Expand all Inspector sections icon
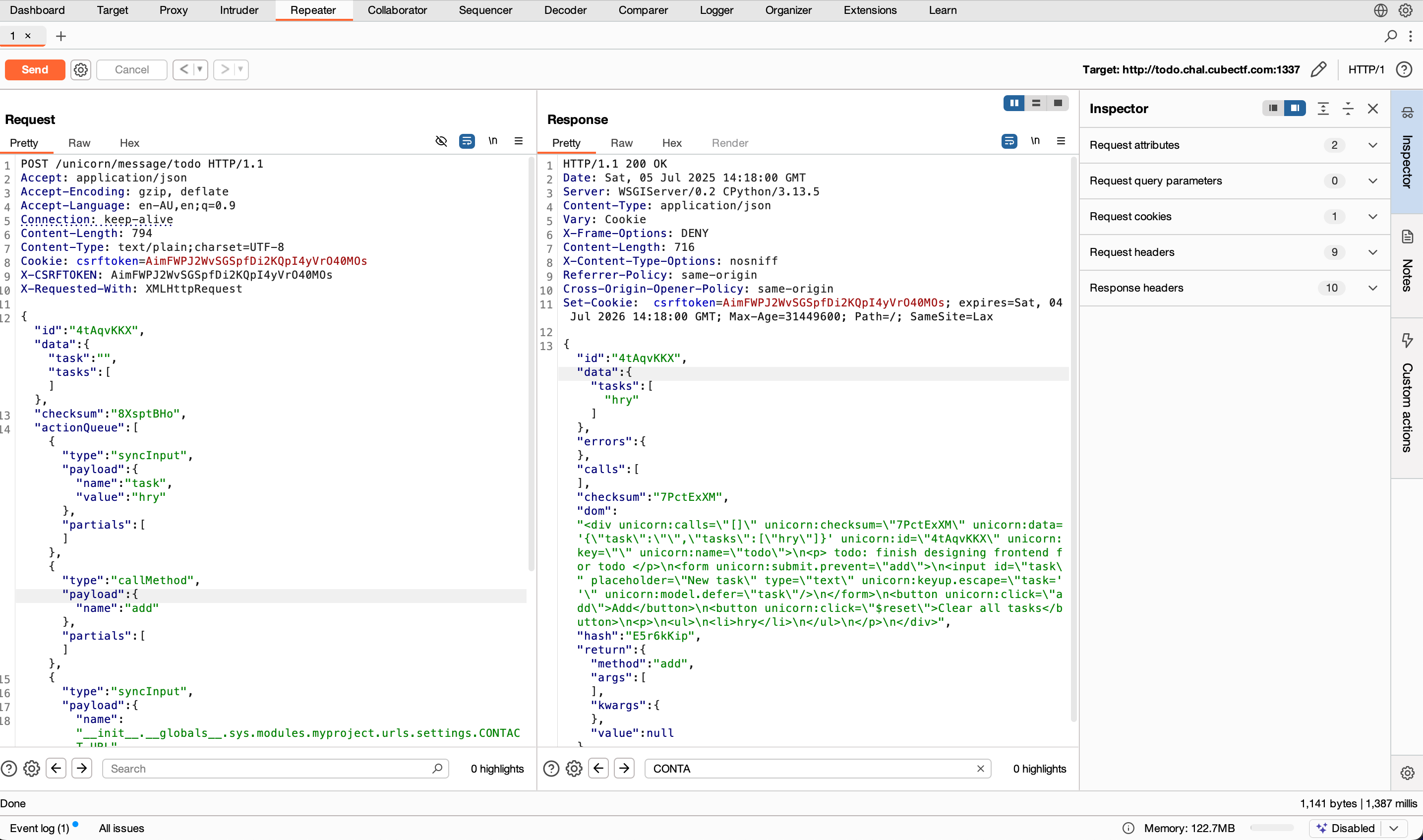The height and width of the screenshot is (840, 1423). (1323, 109)
